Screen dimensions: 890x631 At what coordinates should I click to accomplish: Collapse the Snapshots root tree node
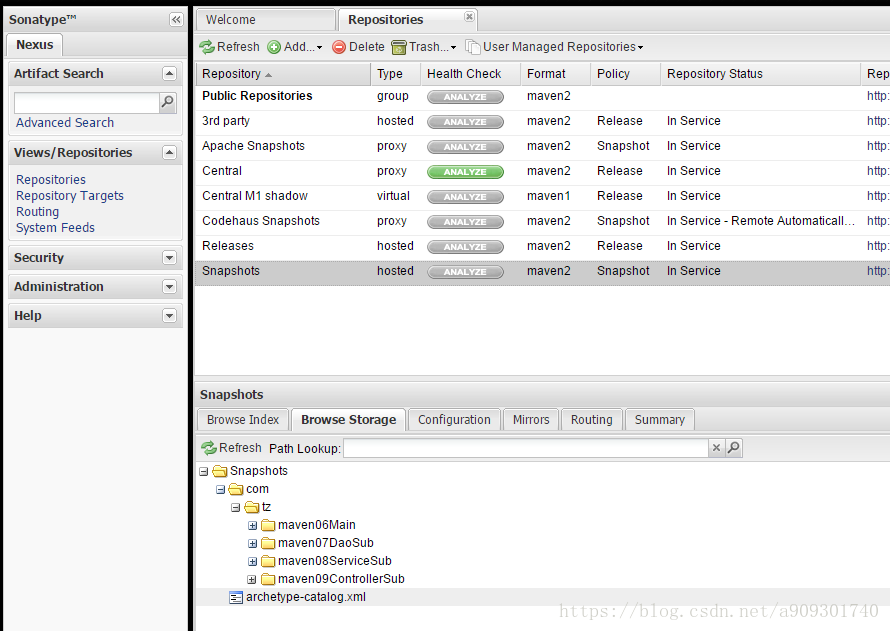coord(204,472)
